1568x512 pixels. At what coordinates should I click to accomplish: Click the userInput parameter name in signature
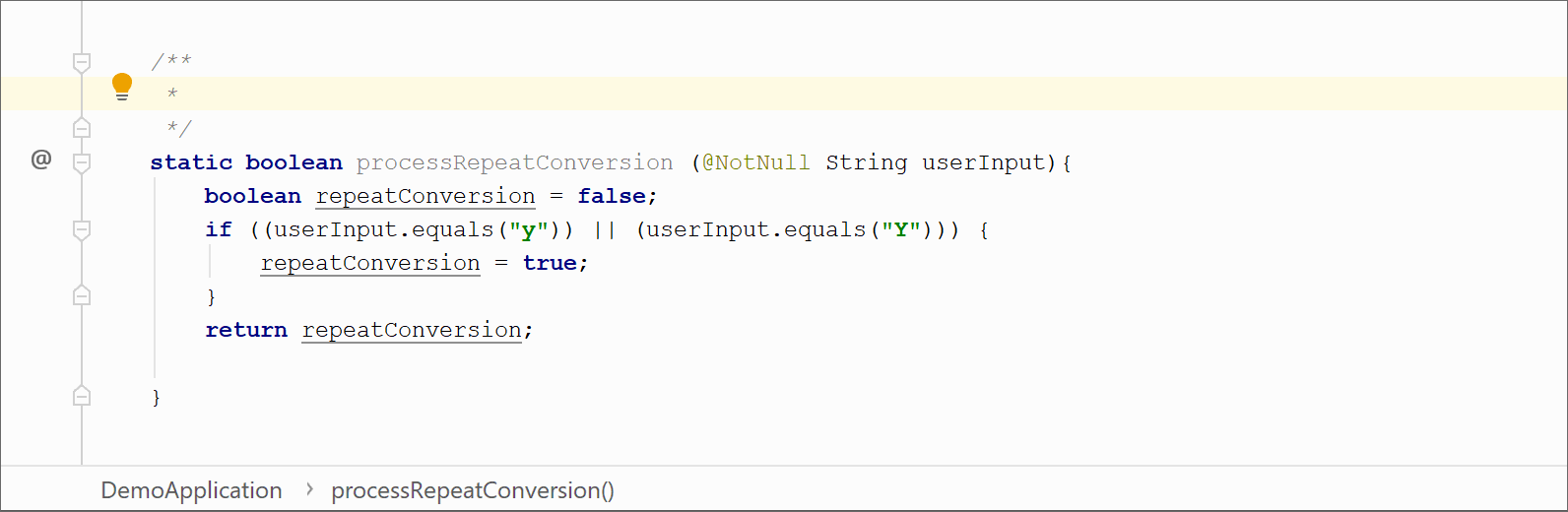click(x=983, y=162)
